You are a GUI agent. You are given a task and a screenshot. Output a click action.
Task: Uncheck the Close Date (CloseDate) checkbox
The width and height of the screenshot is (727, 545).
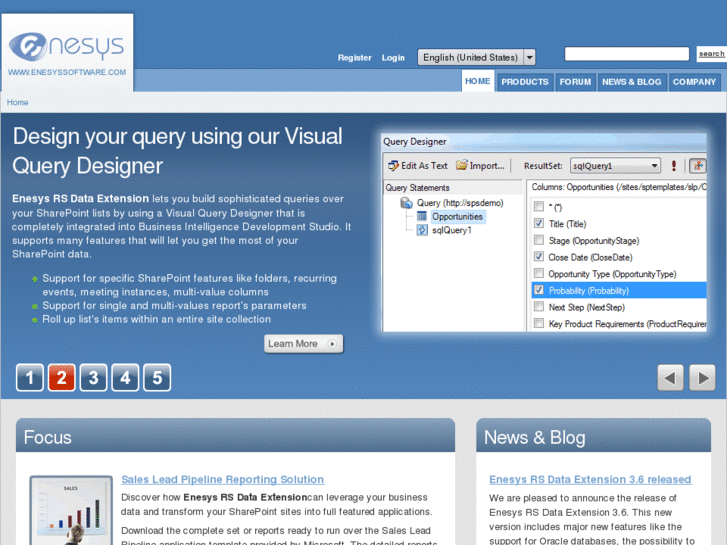click(x=538, y=256)
